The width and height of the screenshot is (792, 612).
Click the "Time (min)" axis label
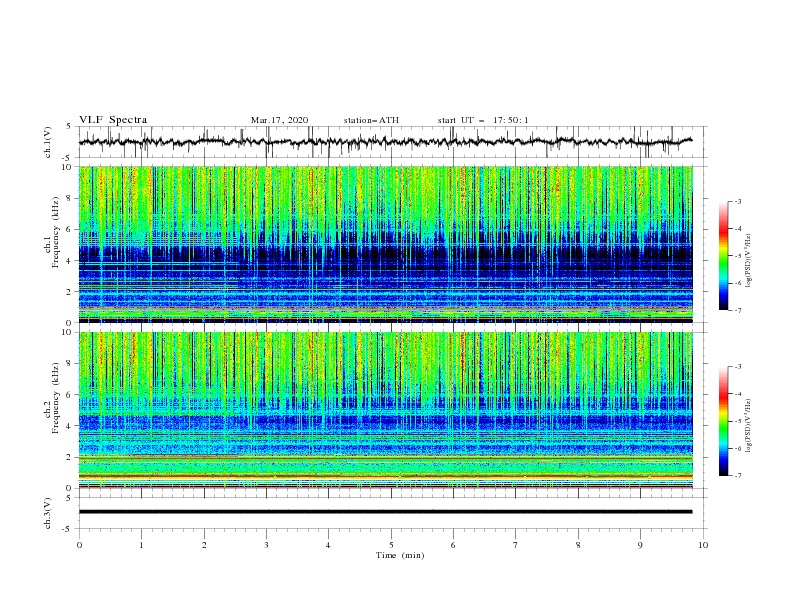[x=400, y=555]
